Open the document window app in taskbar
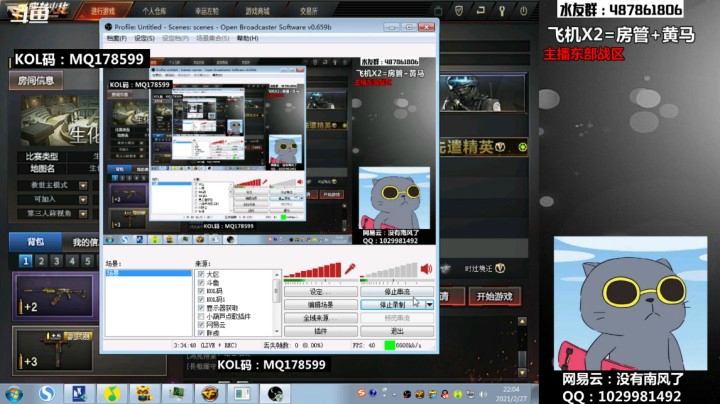This screenshot has height=404, width=720. (x=242, y=393)
